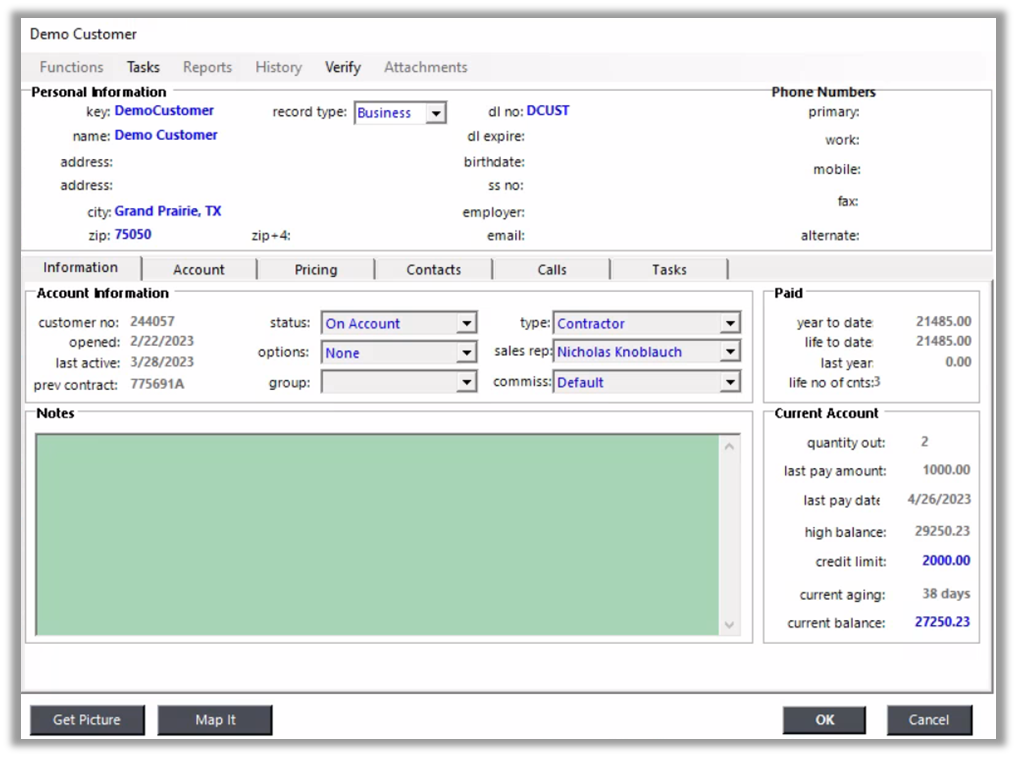The image size is (1017, 757).
Task: Go to the Calls tab
Action: pos(551,269)
